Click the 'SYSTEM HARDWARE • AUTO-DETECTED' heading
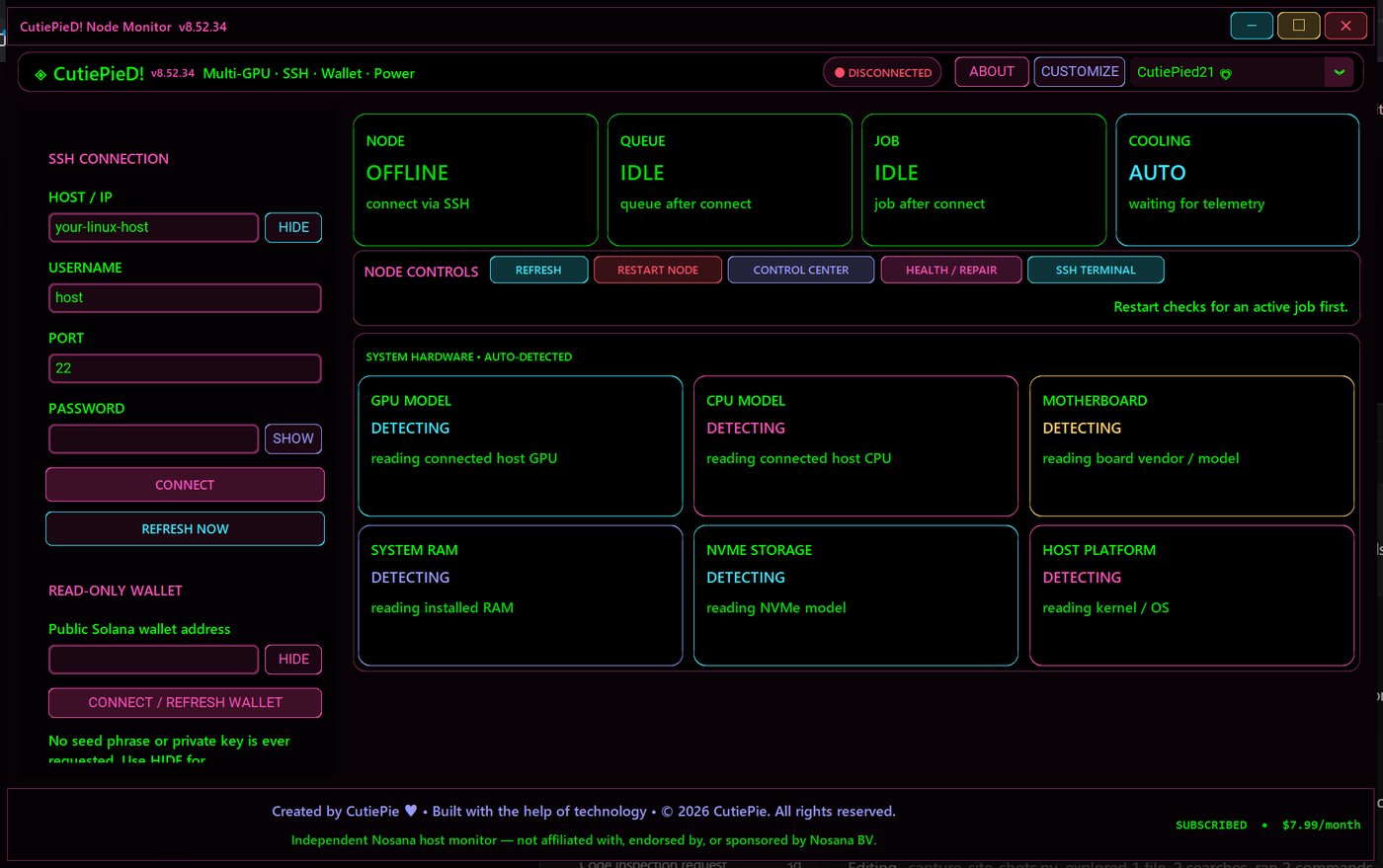Screen dimensions: 1383x868 pos(469,357)
